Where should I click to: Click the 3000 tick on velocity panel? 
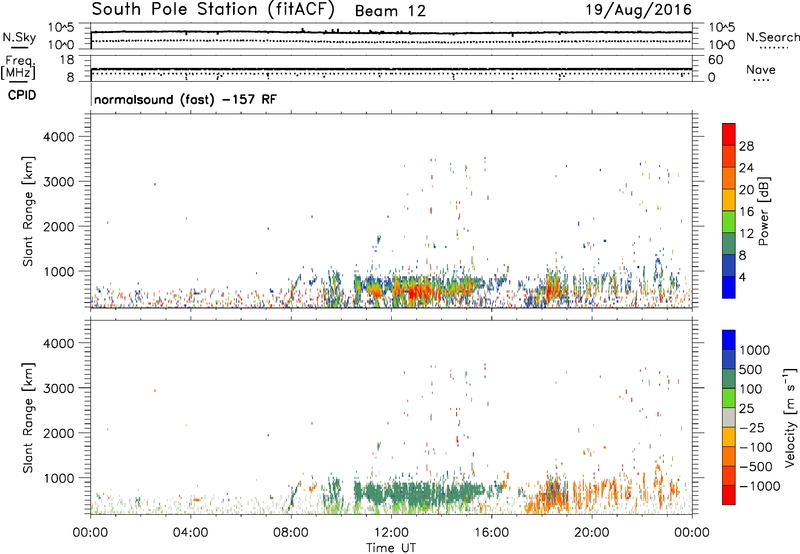59,388
